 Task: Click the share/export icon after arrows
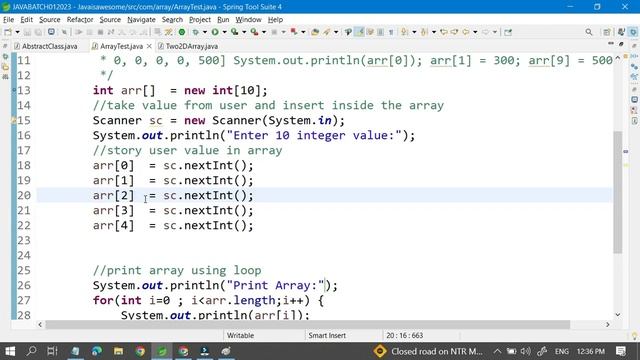tap(508, 32)
